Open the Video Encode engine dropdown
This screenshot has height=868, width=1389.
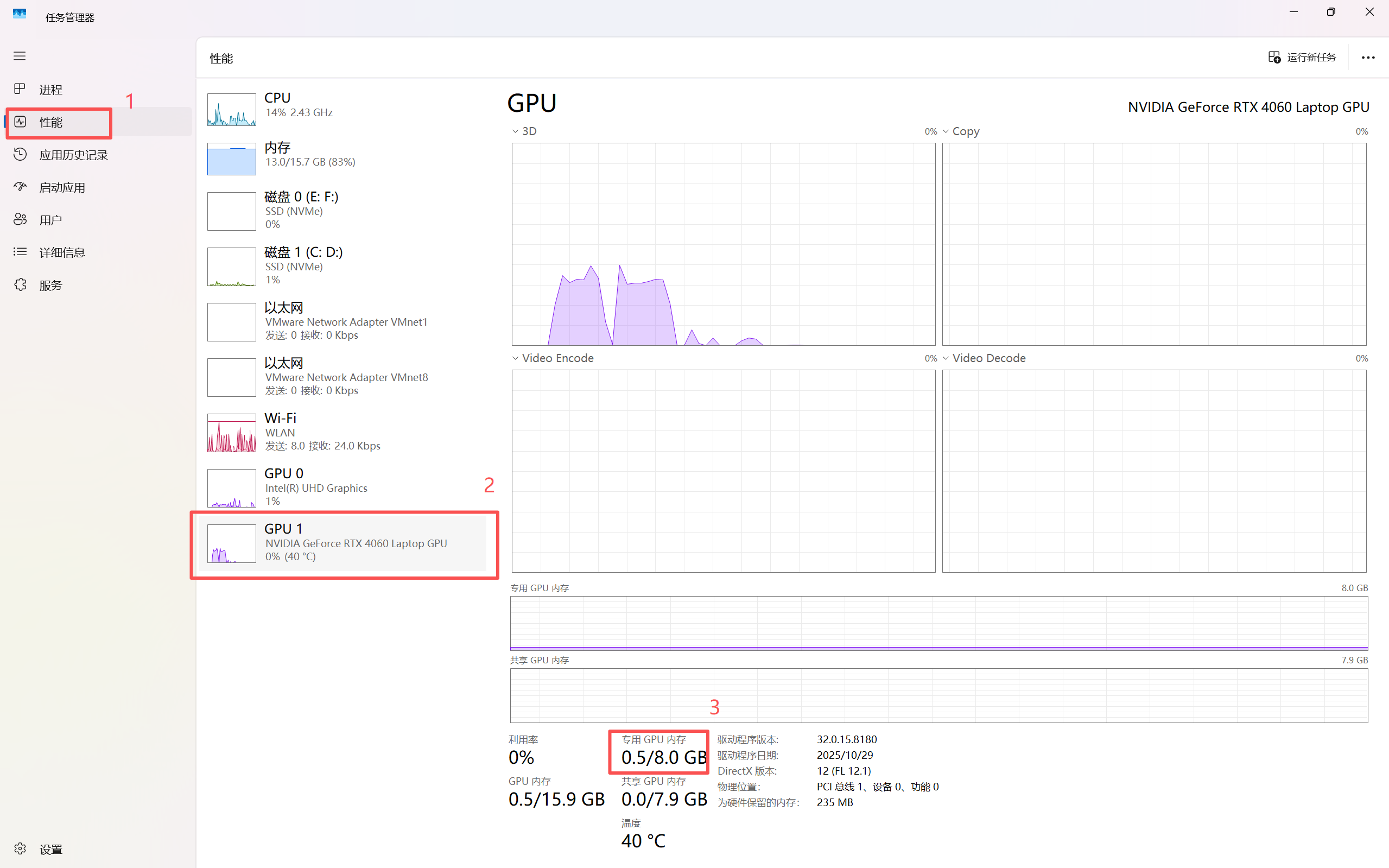tap(516, 358)
